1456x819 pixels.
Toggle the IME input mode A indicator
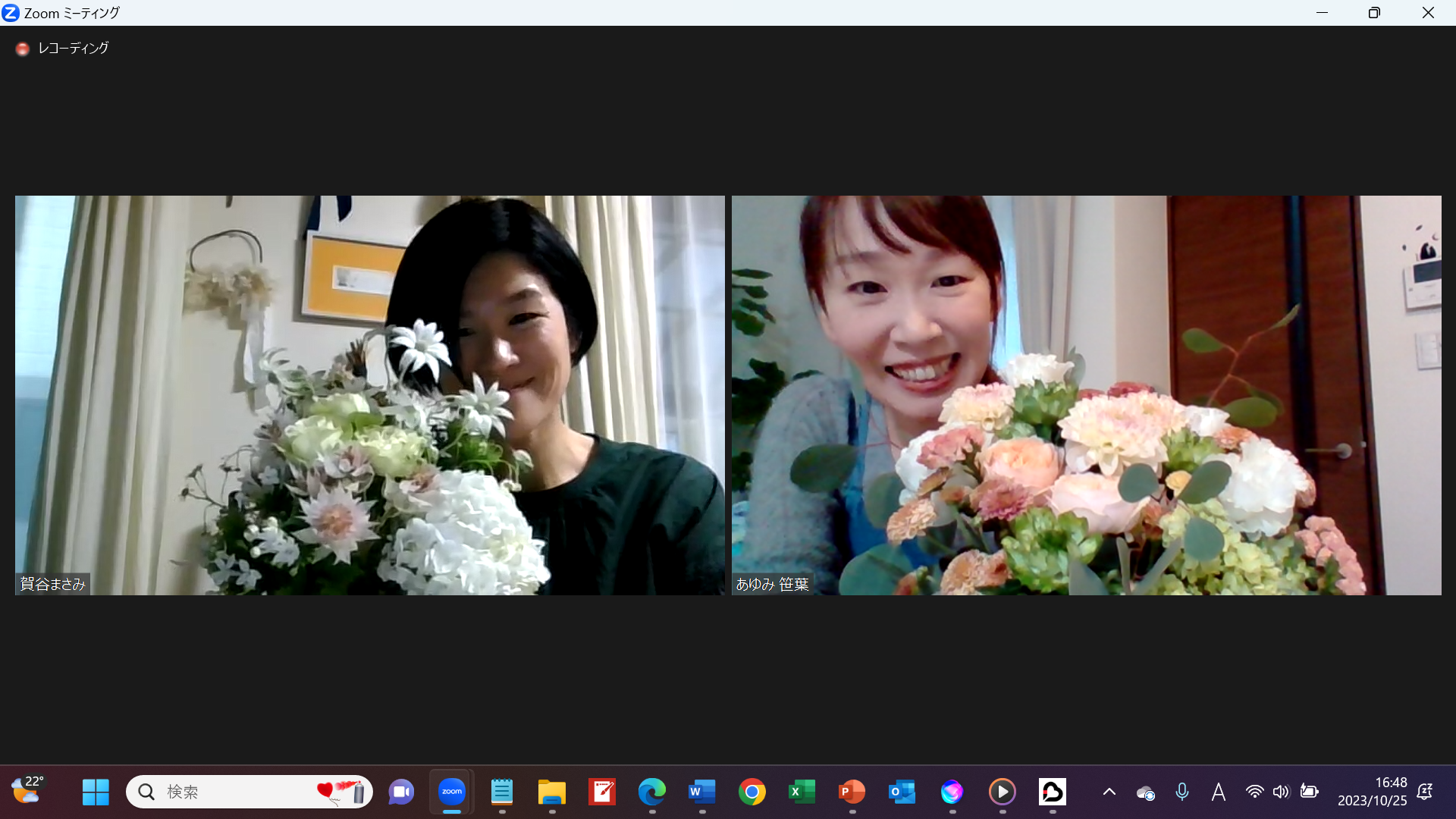tap(1219, 792)
